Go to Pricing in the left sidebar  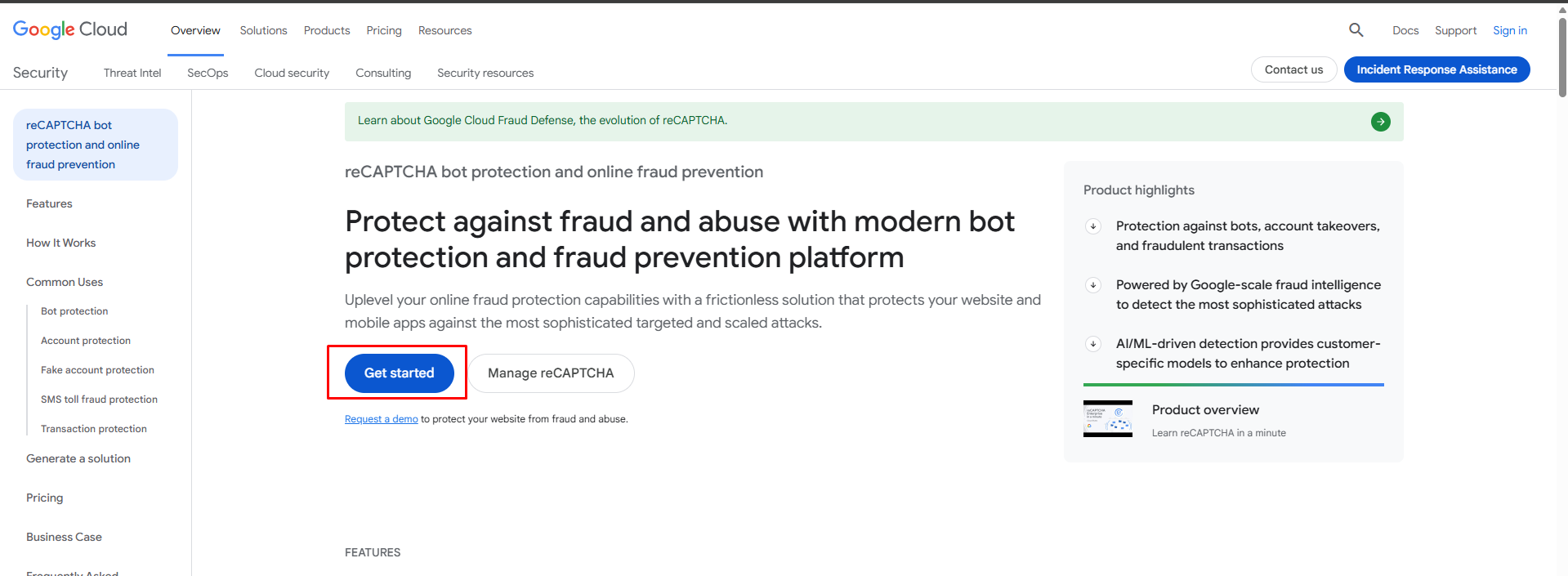point(44,498)
